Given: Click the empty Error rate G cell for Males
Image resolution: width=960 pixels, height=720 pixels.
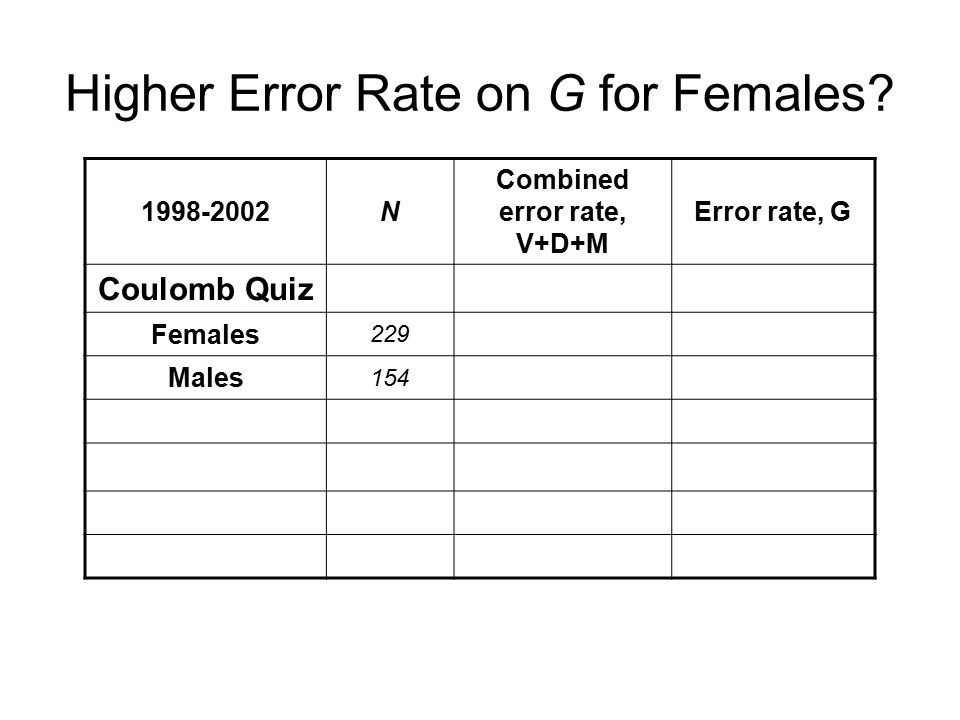Looking at the screenshot, I should 773,378.
